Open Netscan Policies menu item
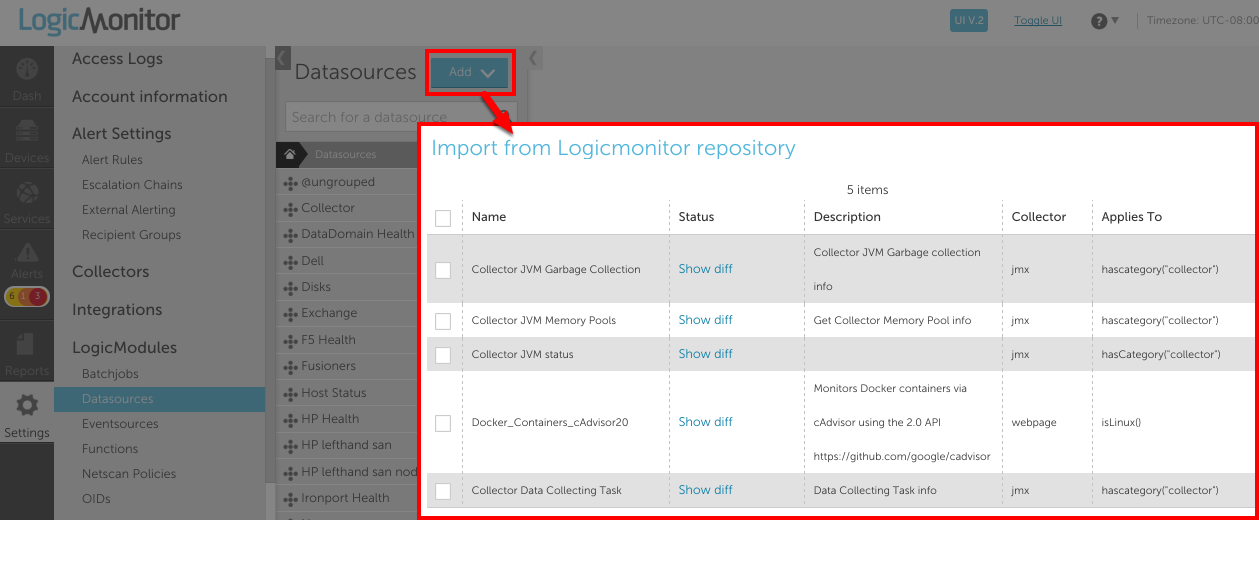This screenshot has width=1259, height=565. click(x=129, y=474)
